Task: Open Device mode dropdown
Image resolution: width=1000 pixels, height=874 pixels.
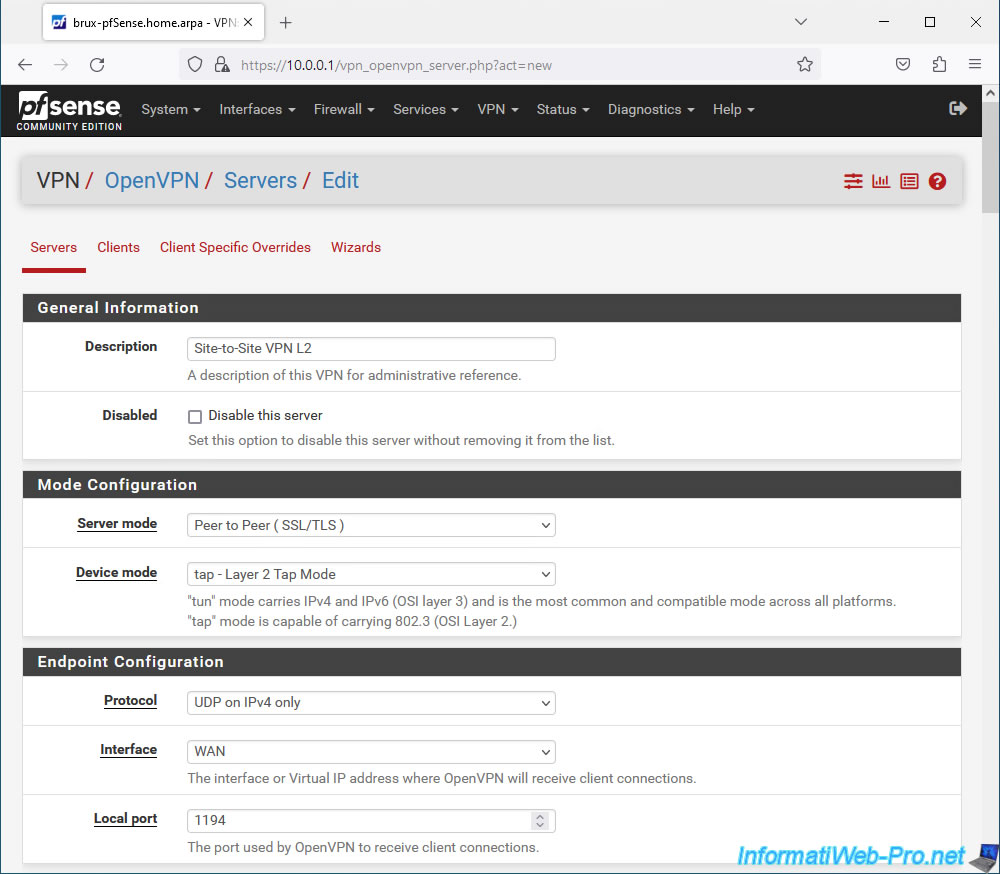Action: click(x=371, y=574)
